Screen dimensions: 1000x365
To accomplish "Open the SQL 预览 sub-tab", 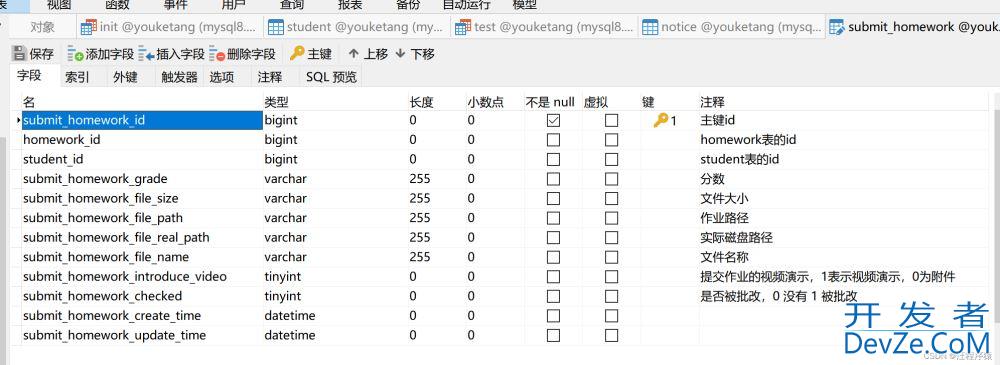I will 331,77.
